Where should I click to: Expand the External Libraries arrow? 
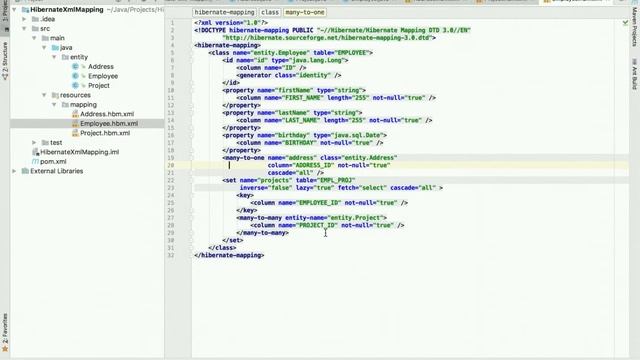[x=14, y=171]
